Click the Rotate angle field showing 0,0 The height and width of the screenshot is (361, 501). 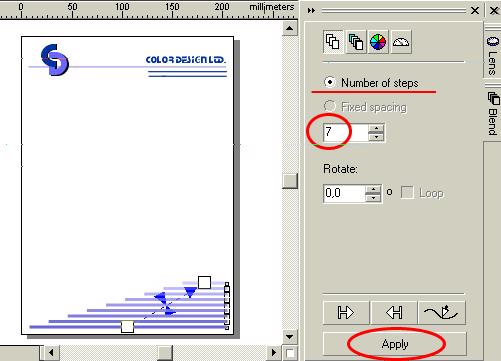point(344,193)
